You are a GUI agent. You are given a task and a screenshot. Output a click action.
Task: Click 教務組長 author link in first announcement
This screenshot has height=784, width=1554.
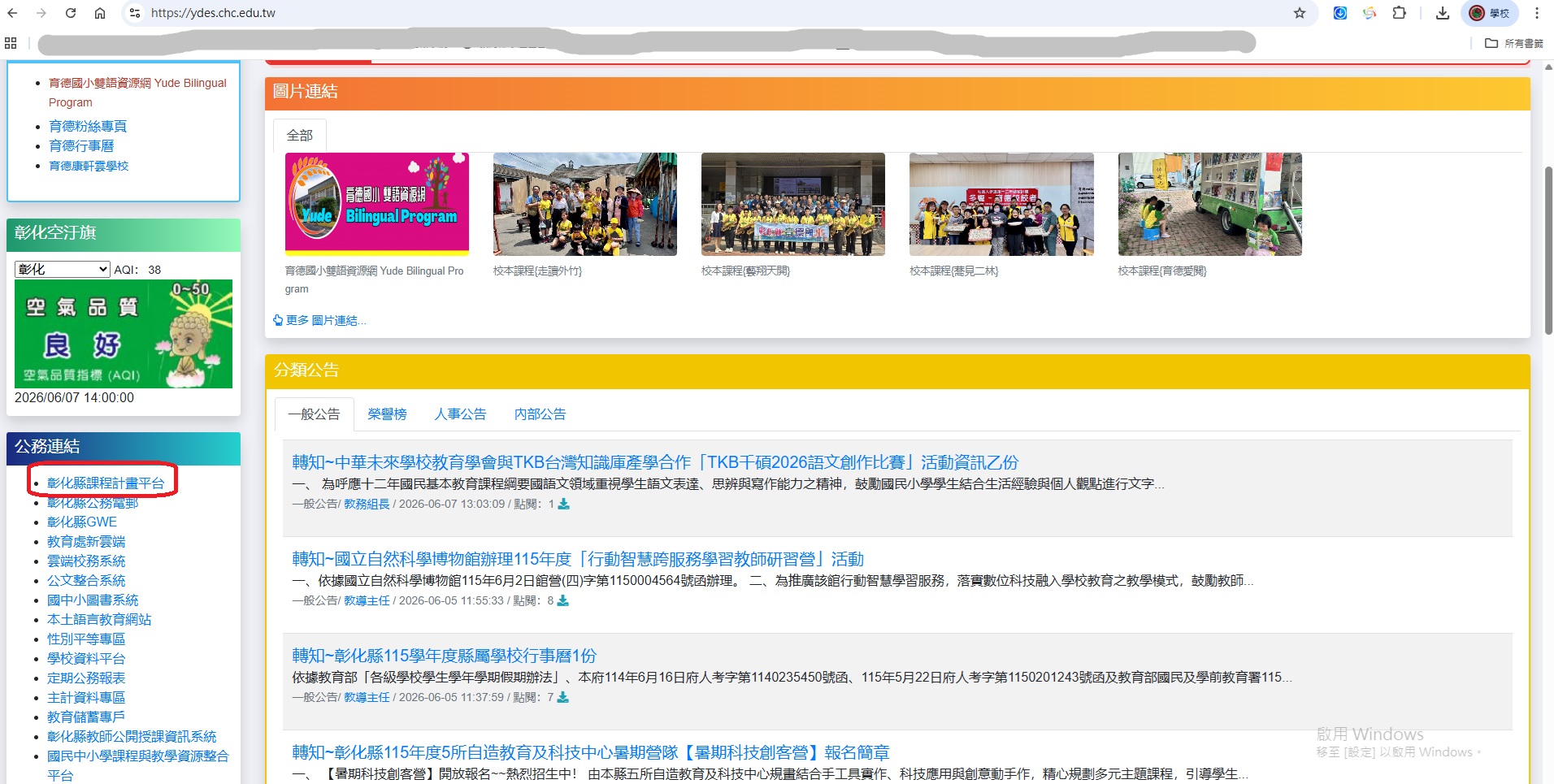[x=367, y=504]
